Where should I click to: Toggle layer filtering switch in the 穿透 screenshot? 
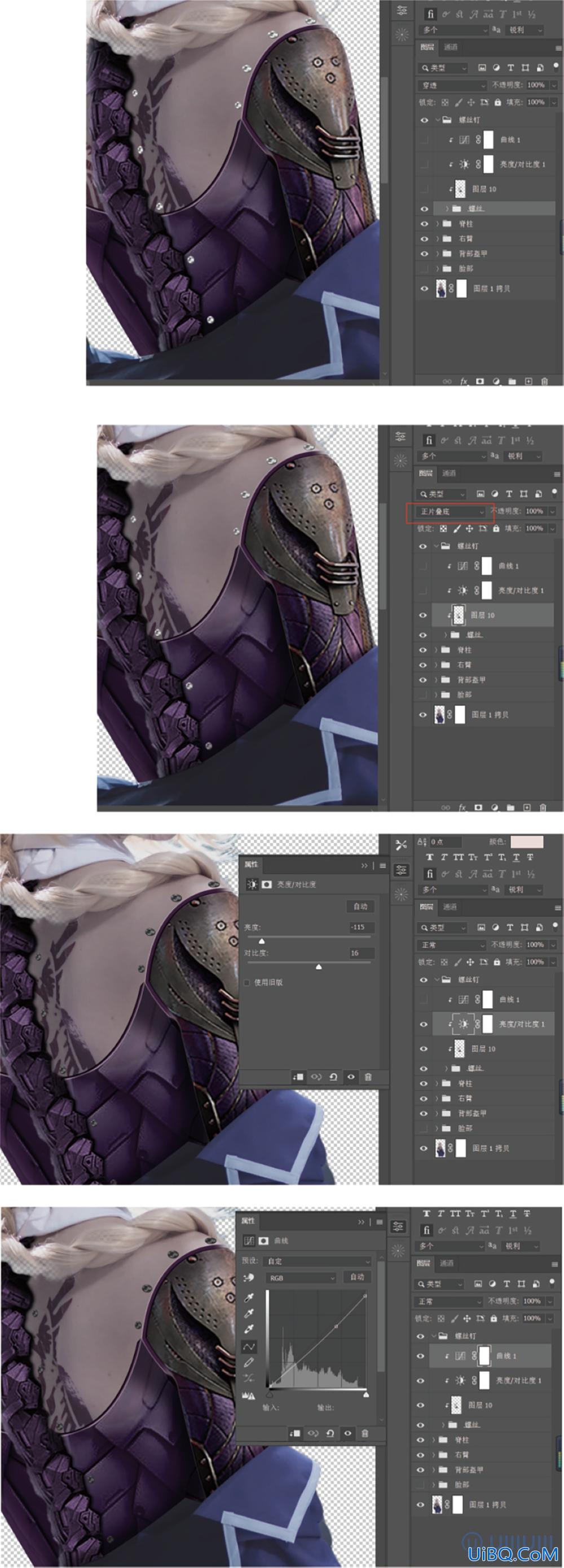click(x=555, y=67)
